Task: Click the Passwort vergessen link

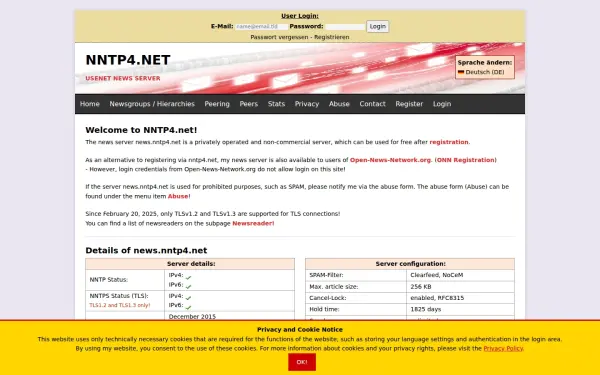Action: 279,37
